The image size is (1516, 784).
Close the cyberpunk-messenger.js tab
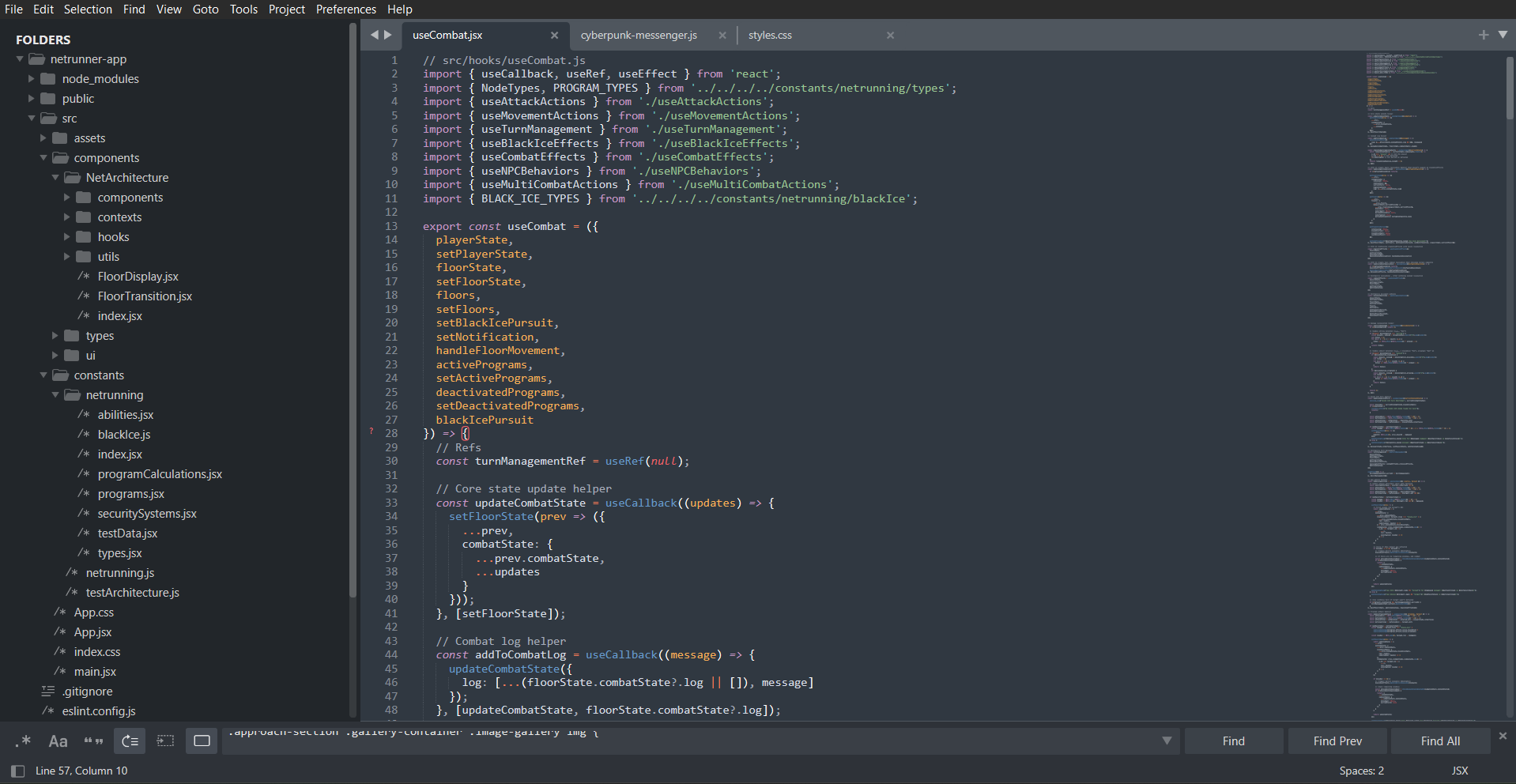point(722,36)
